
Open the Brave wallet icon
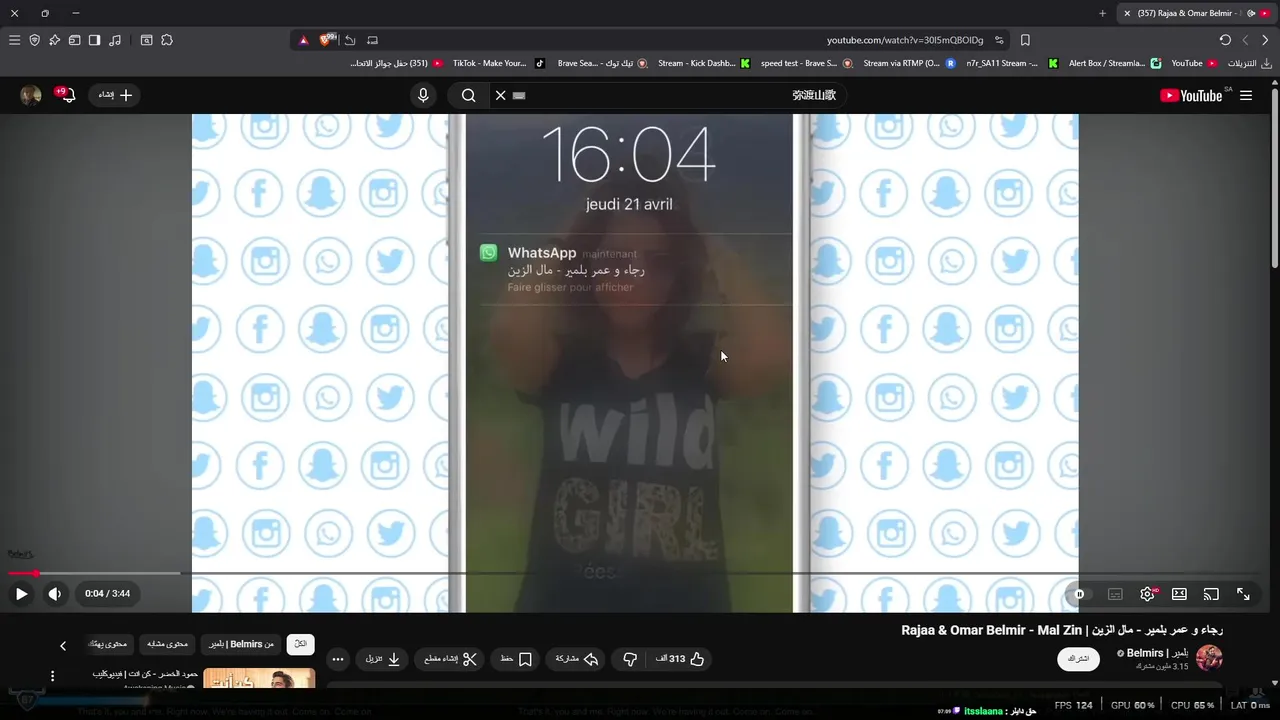click(x=74, y=40)
